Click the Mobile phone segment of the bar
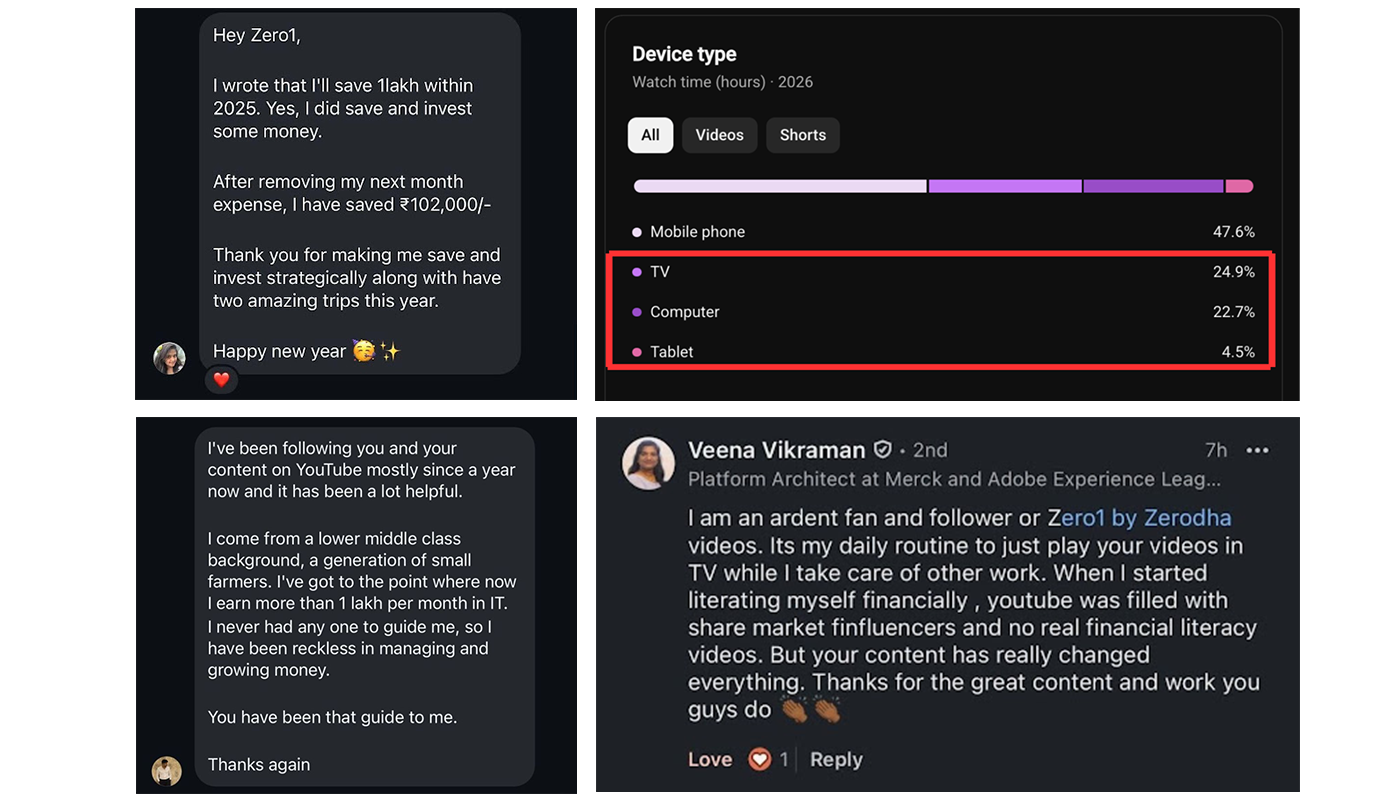 click(x=780, y=186)
